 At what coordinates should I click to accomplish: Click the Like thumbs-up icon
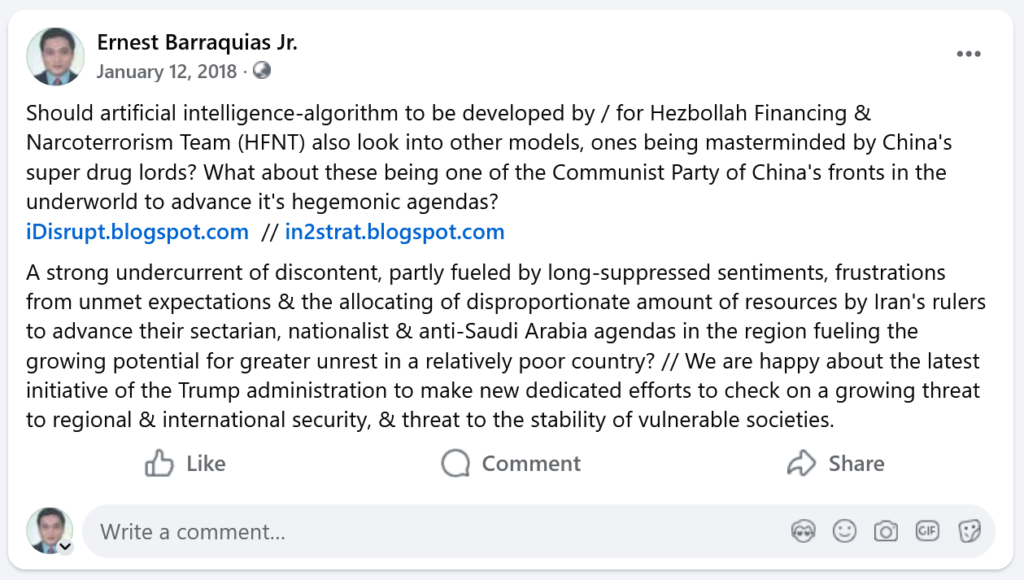[x=159, y=463]
